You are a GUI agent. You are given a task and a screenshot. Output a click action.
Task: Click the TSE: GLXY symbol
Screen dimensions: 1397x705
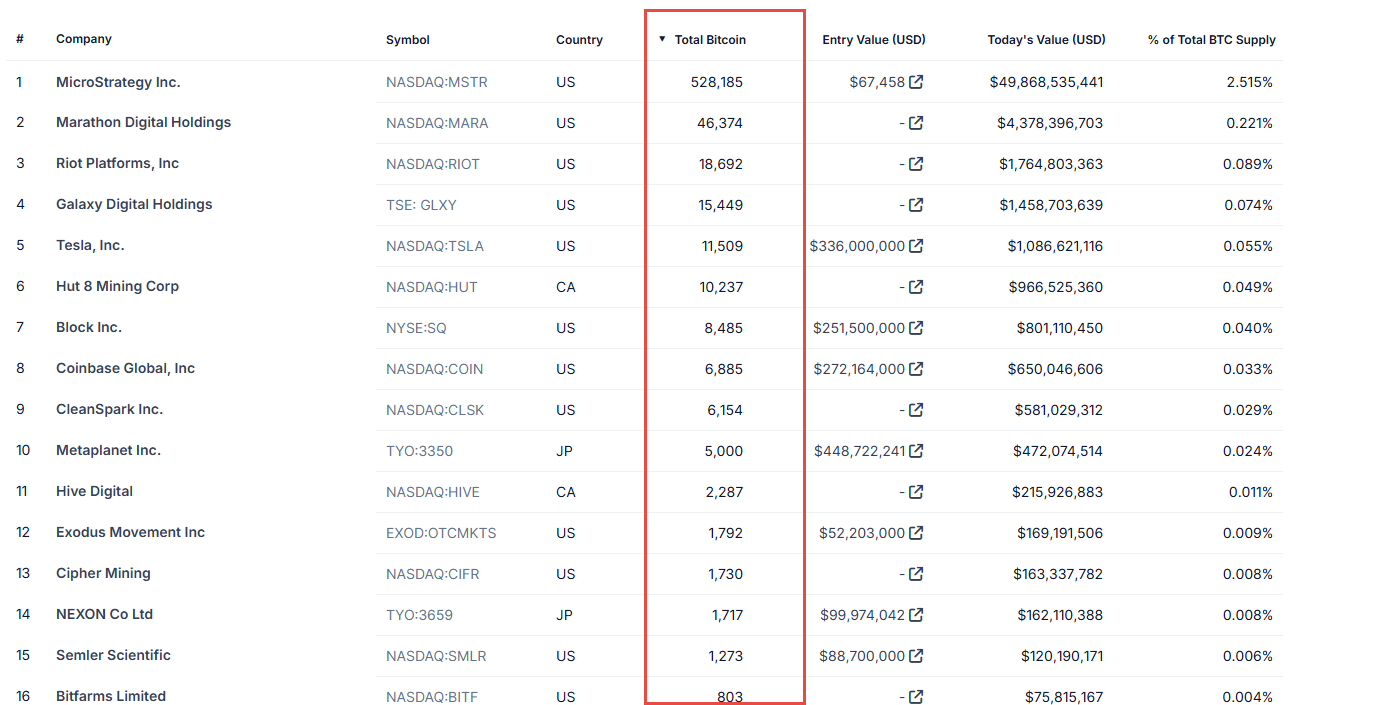[421, 205]
